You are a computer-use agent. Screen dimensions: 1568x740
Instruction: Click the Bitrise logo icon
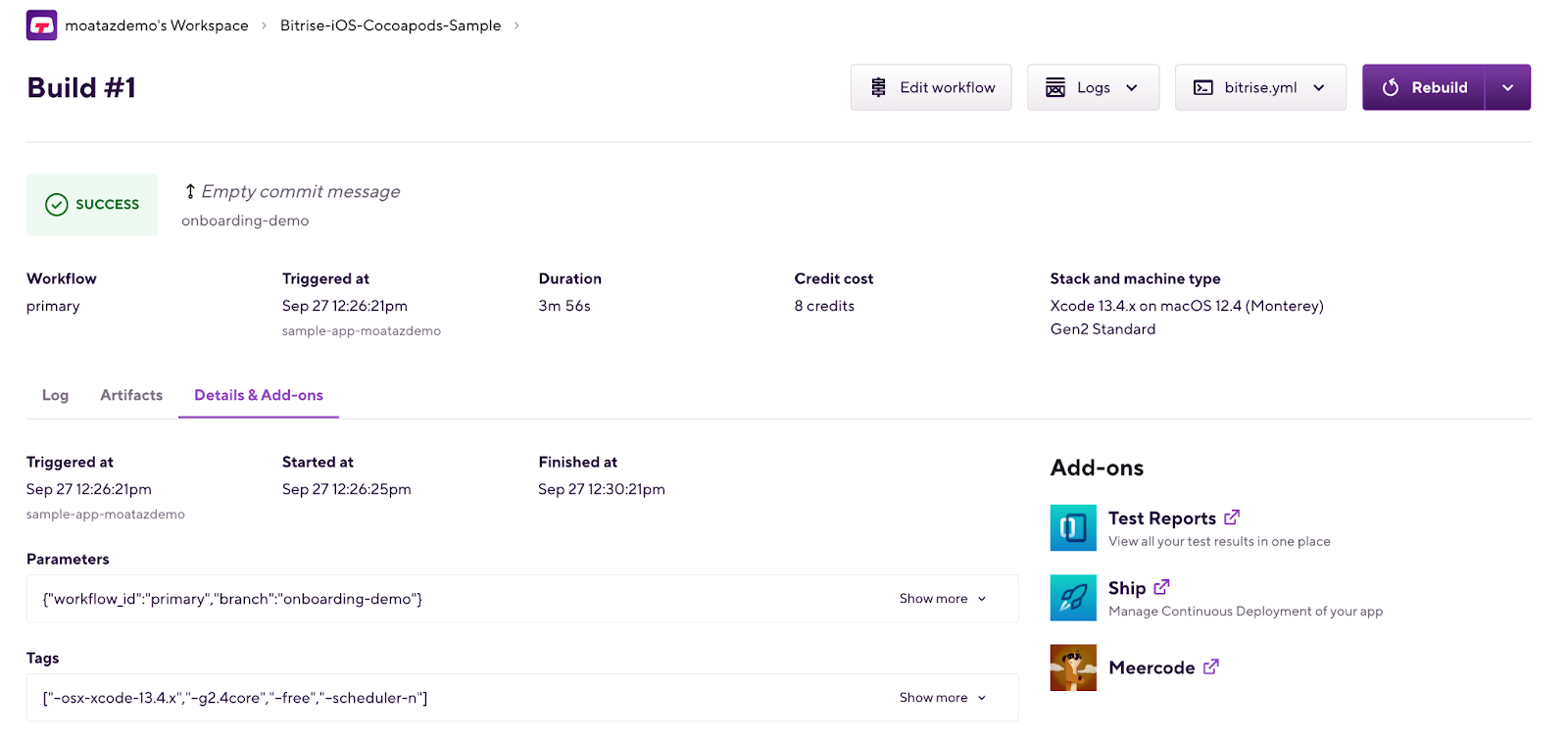point(41,25)
